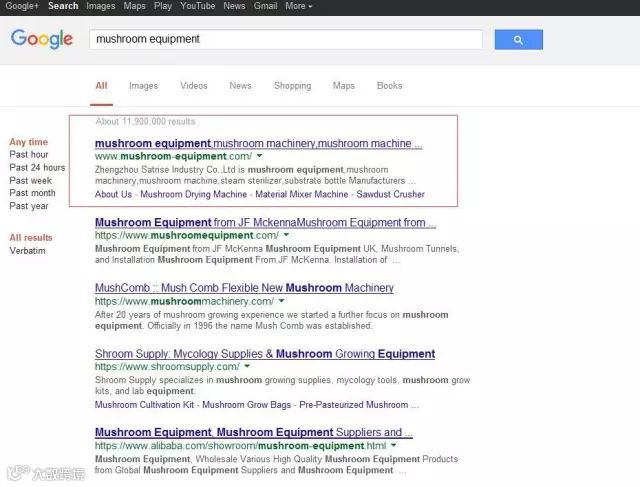Open the Shroom Supply Mycology Supplies result
This screenshot has width=640, height=487.
pos(265,354)
